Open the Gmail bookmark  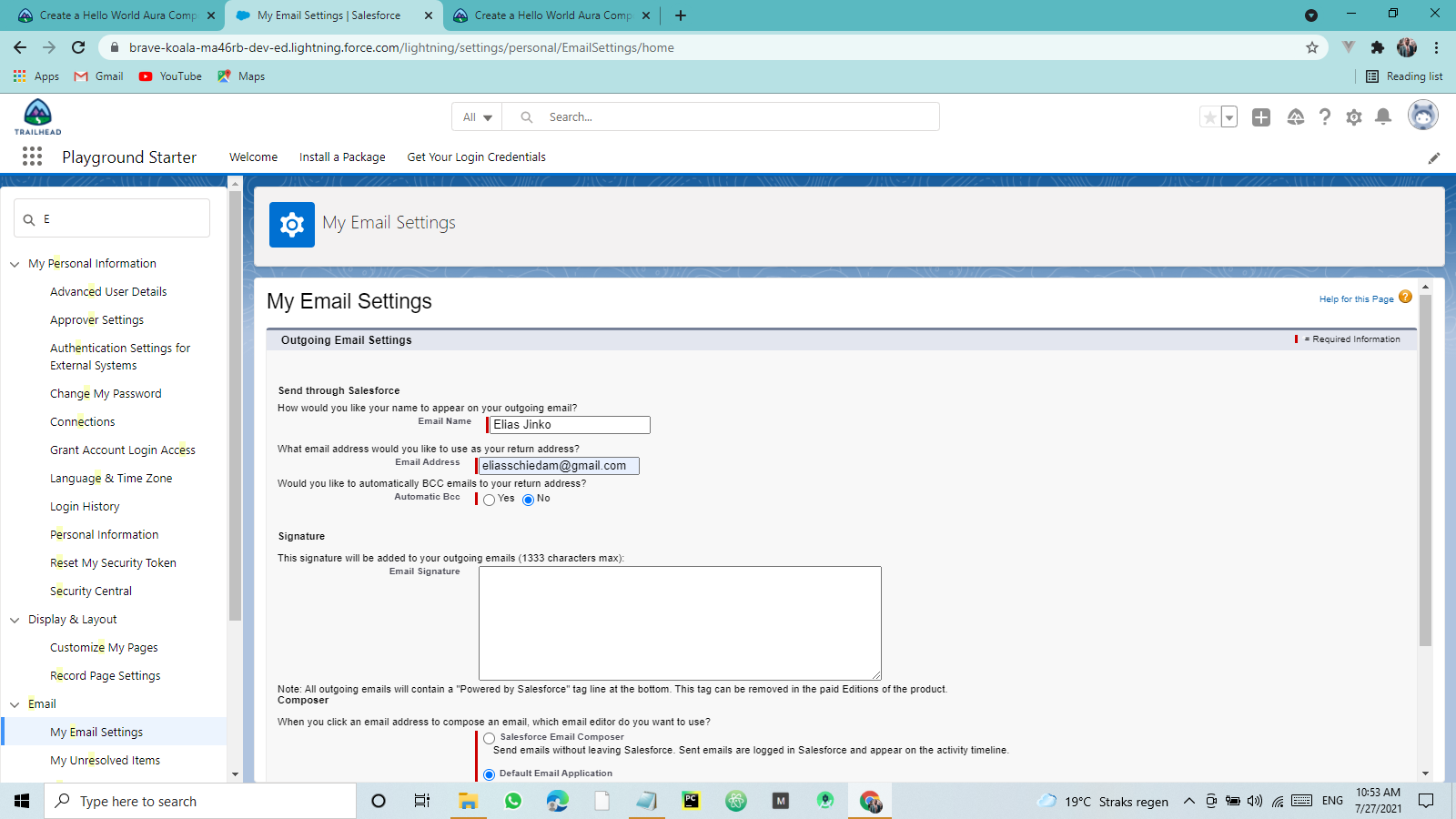coord(99,76)
